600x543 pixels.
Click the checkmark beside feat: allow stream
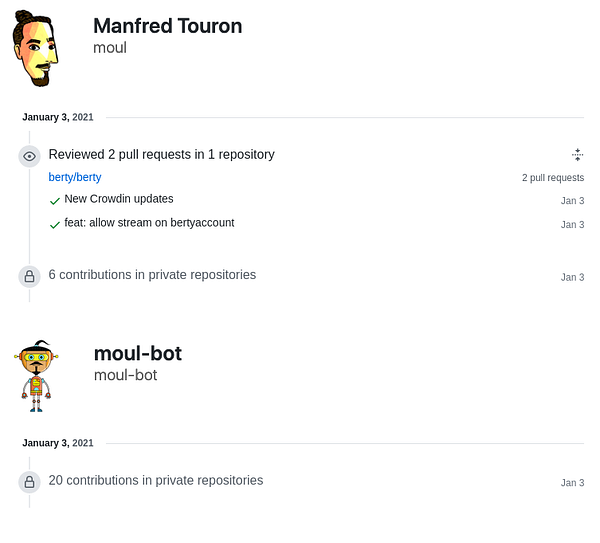point(55,225)
